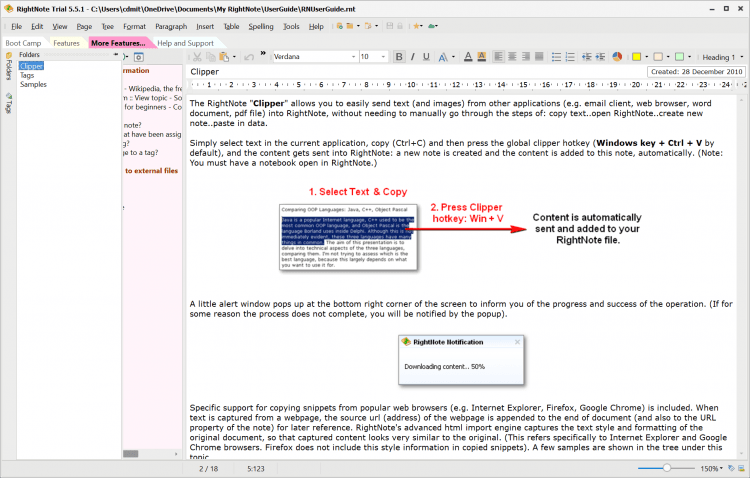Click the new page icon in the menu bar
This screenshot has width=750, height=478.
coord(368,26)
